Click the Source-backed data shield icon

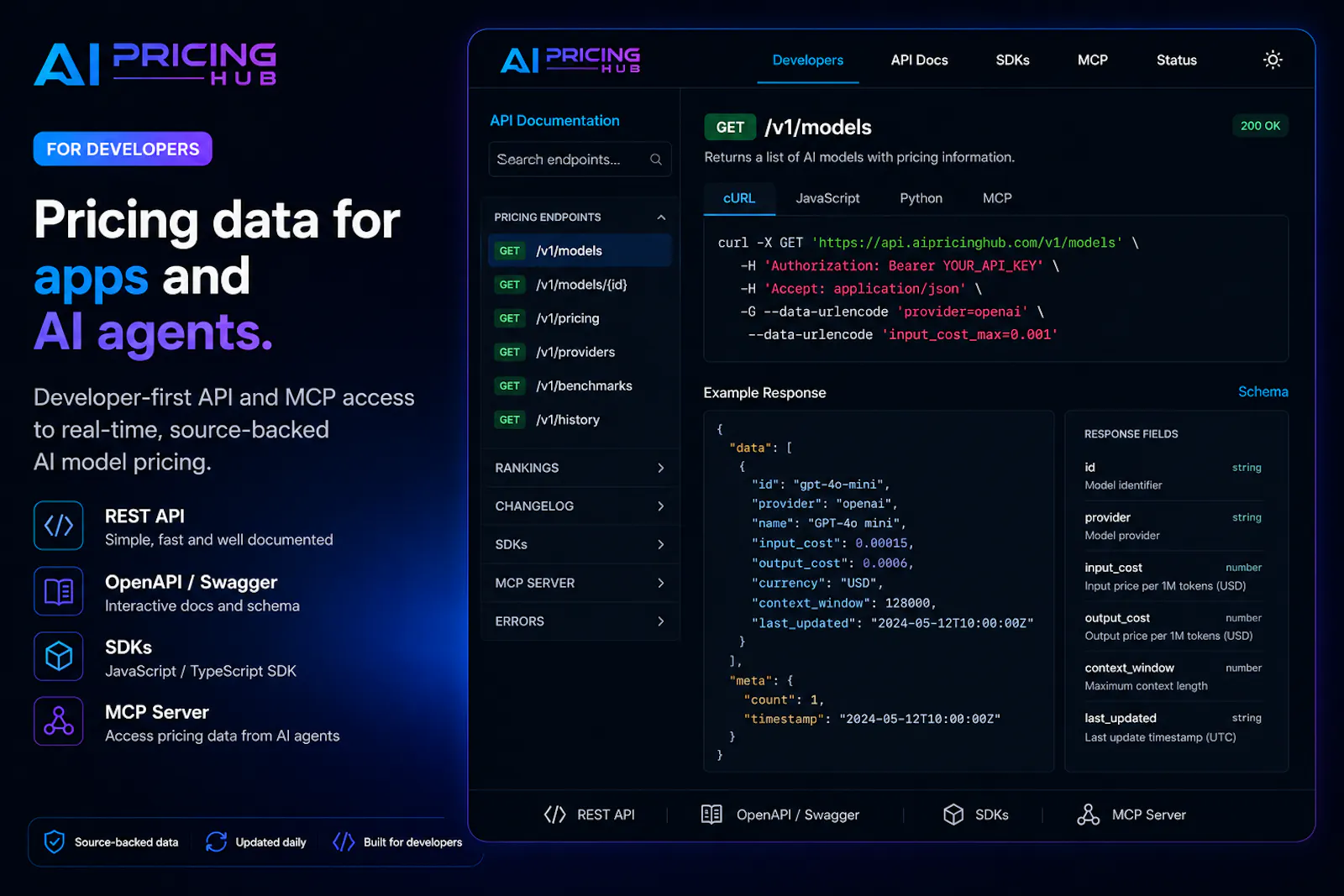pyautogui.click(x=55, y=841)
